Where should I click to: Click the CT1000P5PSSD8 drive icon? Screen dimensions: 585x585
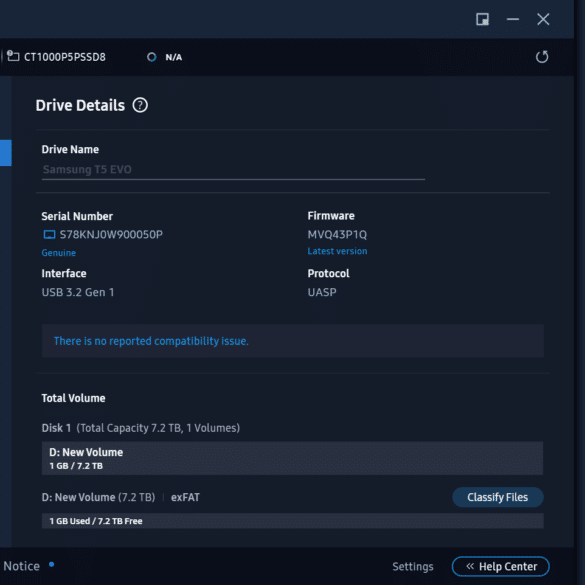tap(13, 56)
